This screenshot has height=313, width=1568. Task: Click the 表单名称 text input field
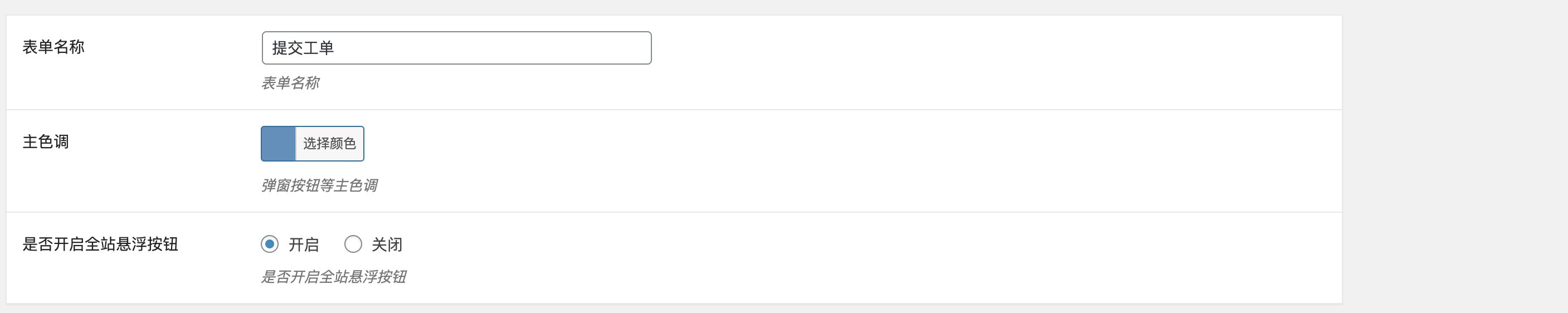[456, 48]
